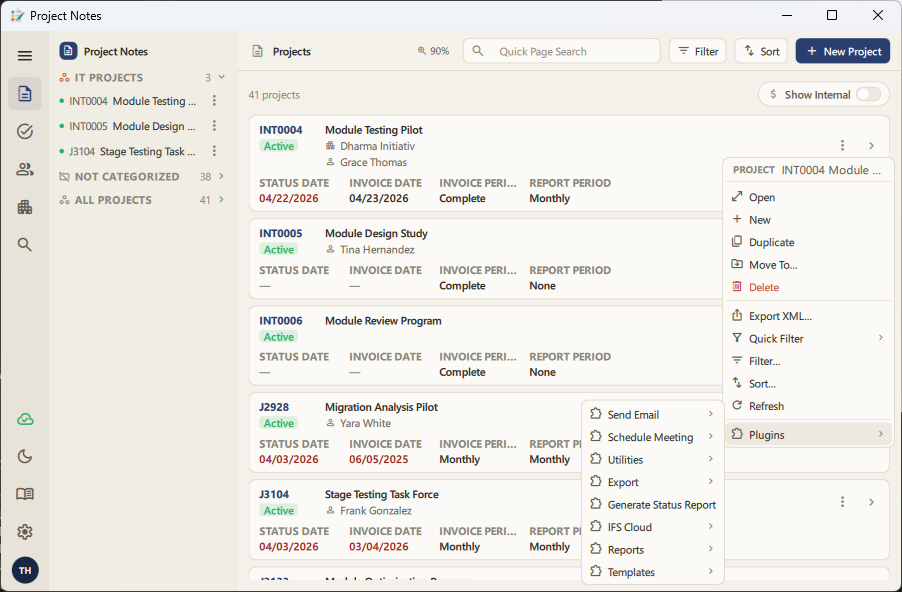Click the Grace Thomas owner name
902x592 pixels.
(x=373, y=162)
